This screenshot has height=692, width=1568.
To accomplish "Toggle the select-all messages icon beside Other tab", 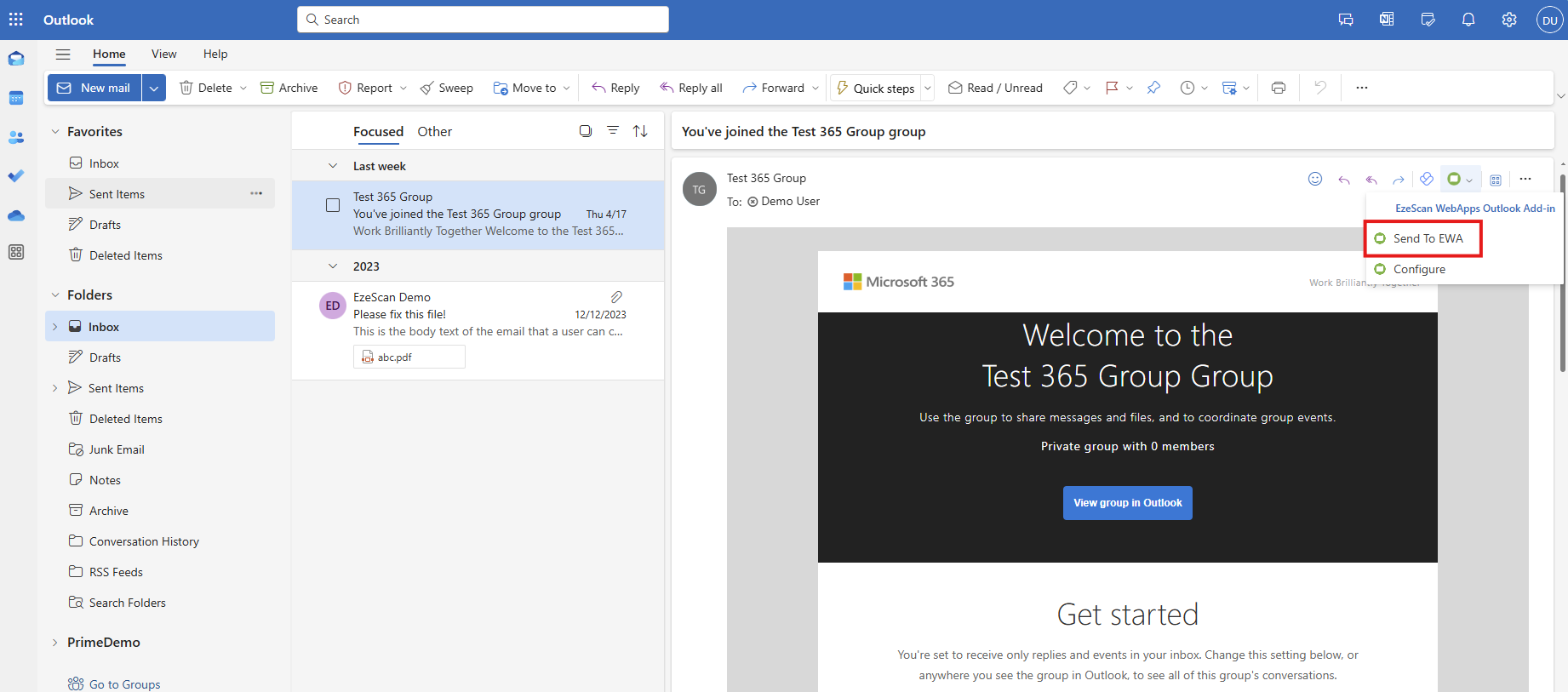I will [585, 131].
